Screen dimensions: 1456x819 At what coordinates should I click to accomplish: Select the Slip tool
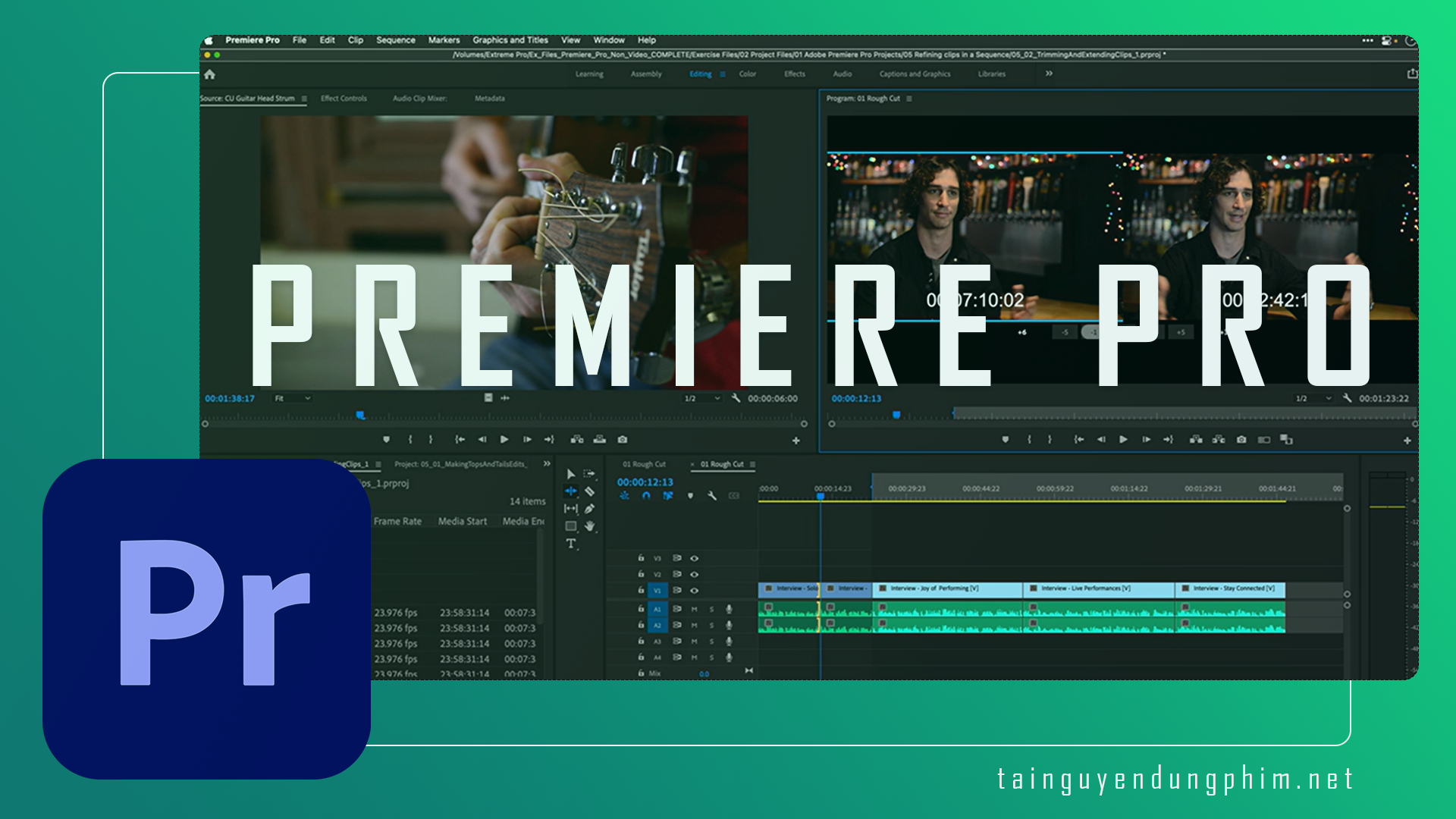click(570, 509)
